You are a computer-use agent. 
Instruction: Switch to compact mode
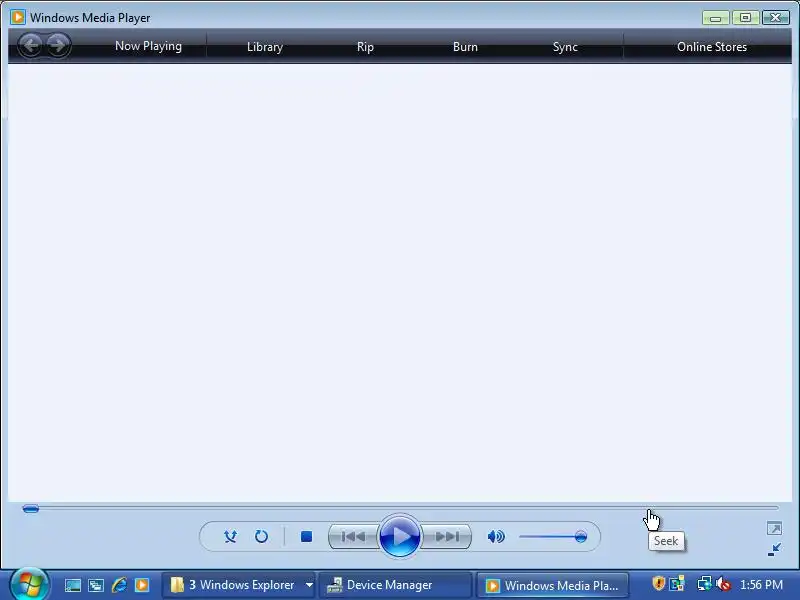pos(774,549)
